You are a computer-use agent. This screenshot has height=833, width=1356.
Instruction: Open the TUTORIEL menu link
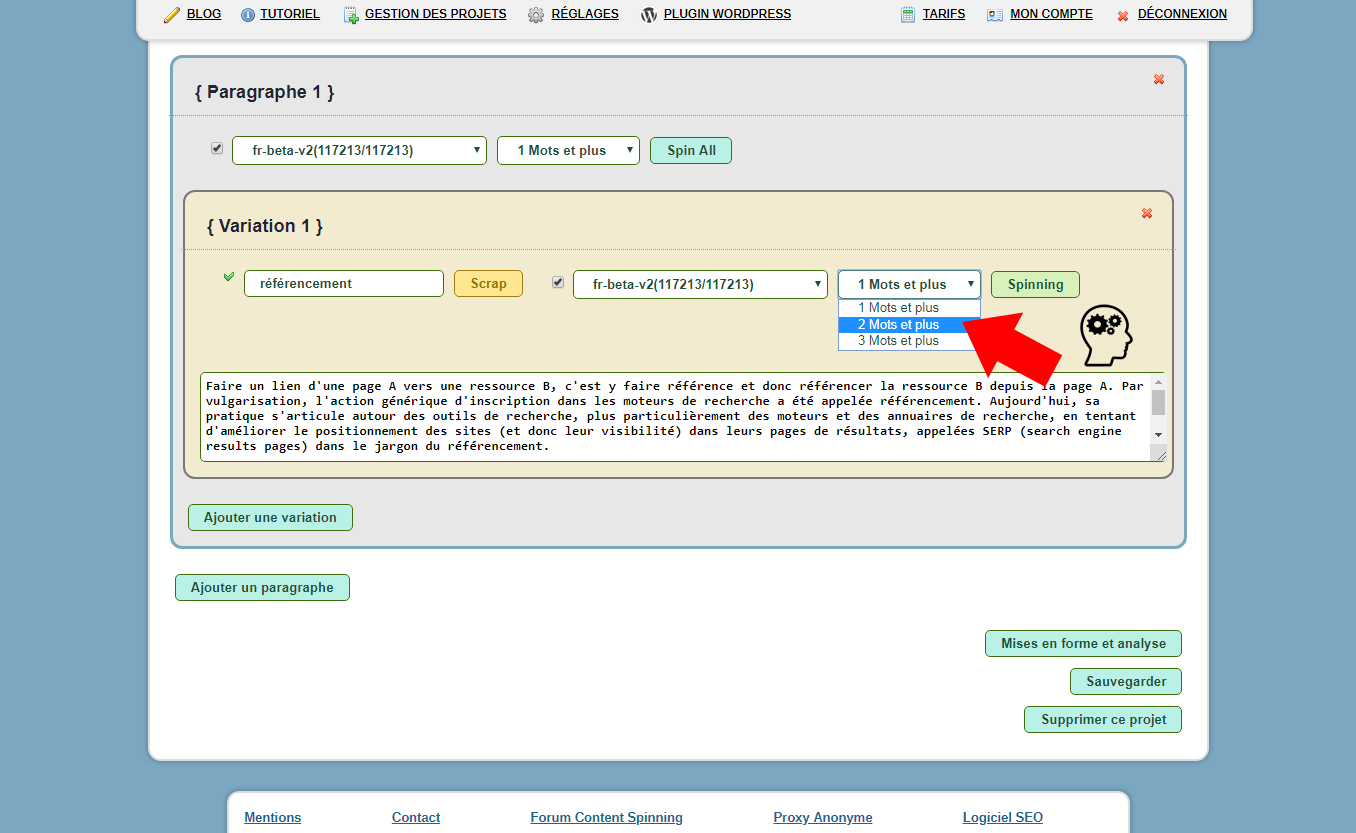click(x=290, y=14)
